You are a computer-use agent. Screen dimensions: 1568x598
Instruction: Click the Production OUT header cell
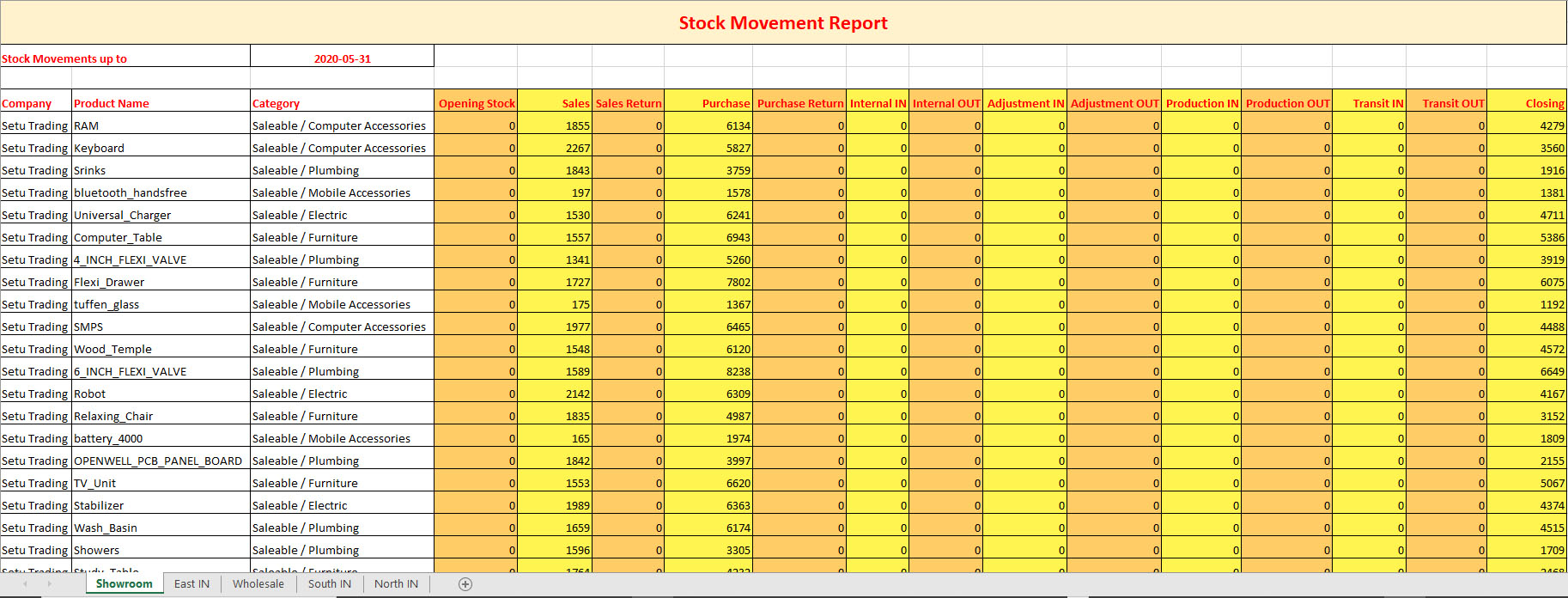point(1286,101)
